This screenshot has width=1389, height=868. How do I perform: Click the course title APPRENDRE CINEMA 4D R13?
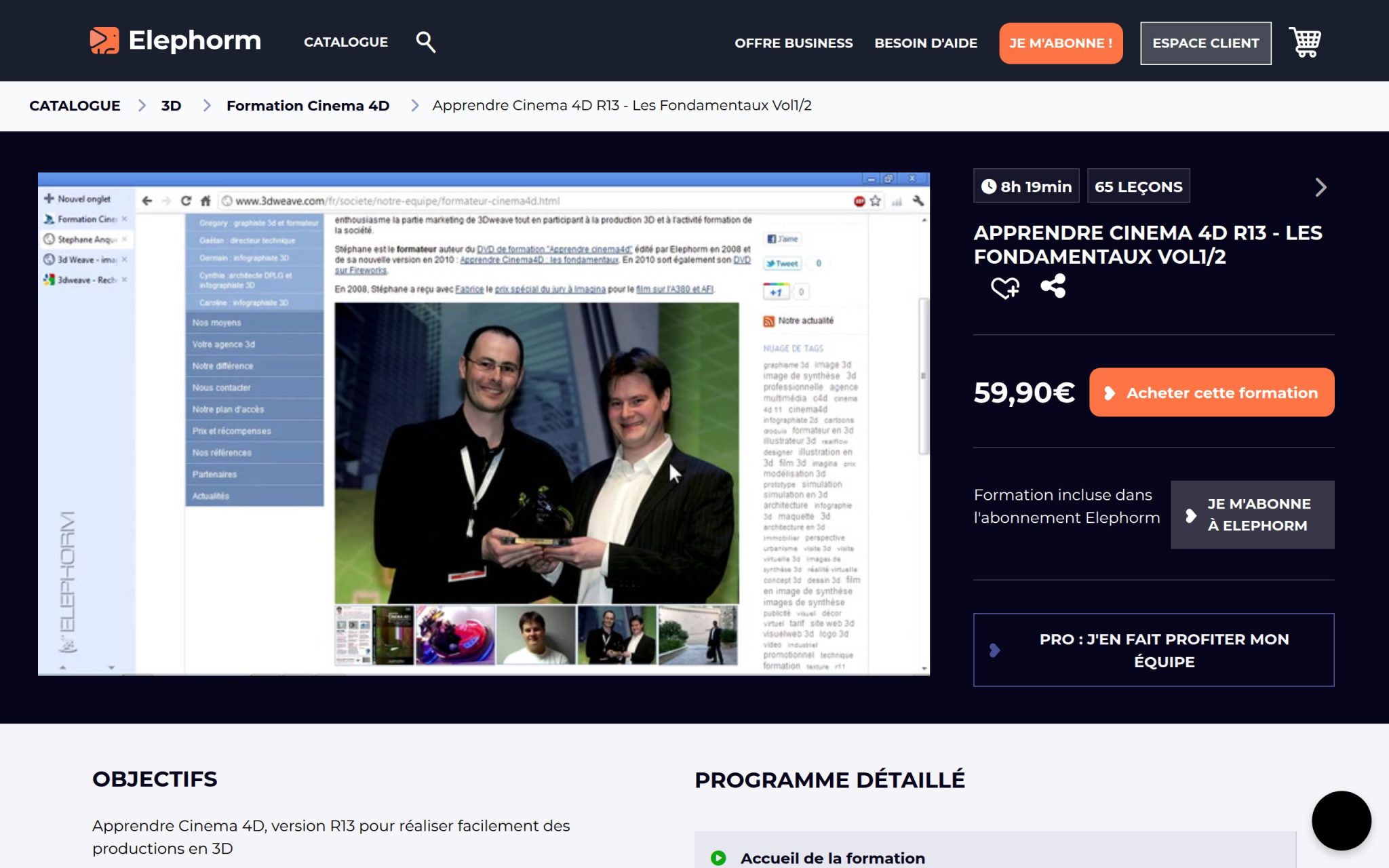(x=1148, y=245)
